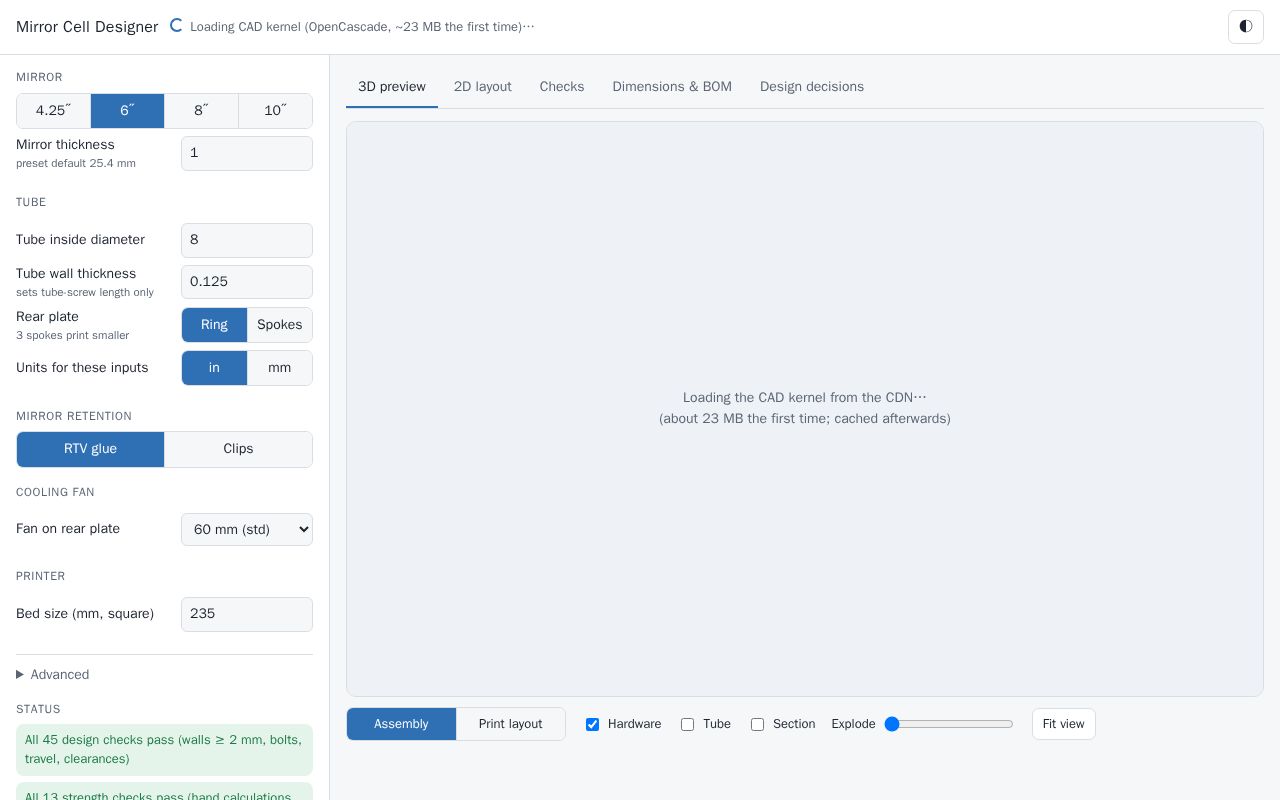
Task: Select Clips mirror retention
Action: 238,449
